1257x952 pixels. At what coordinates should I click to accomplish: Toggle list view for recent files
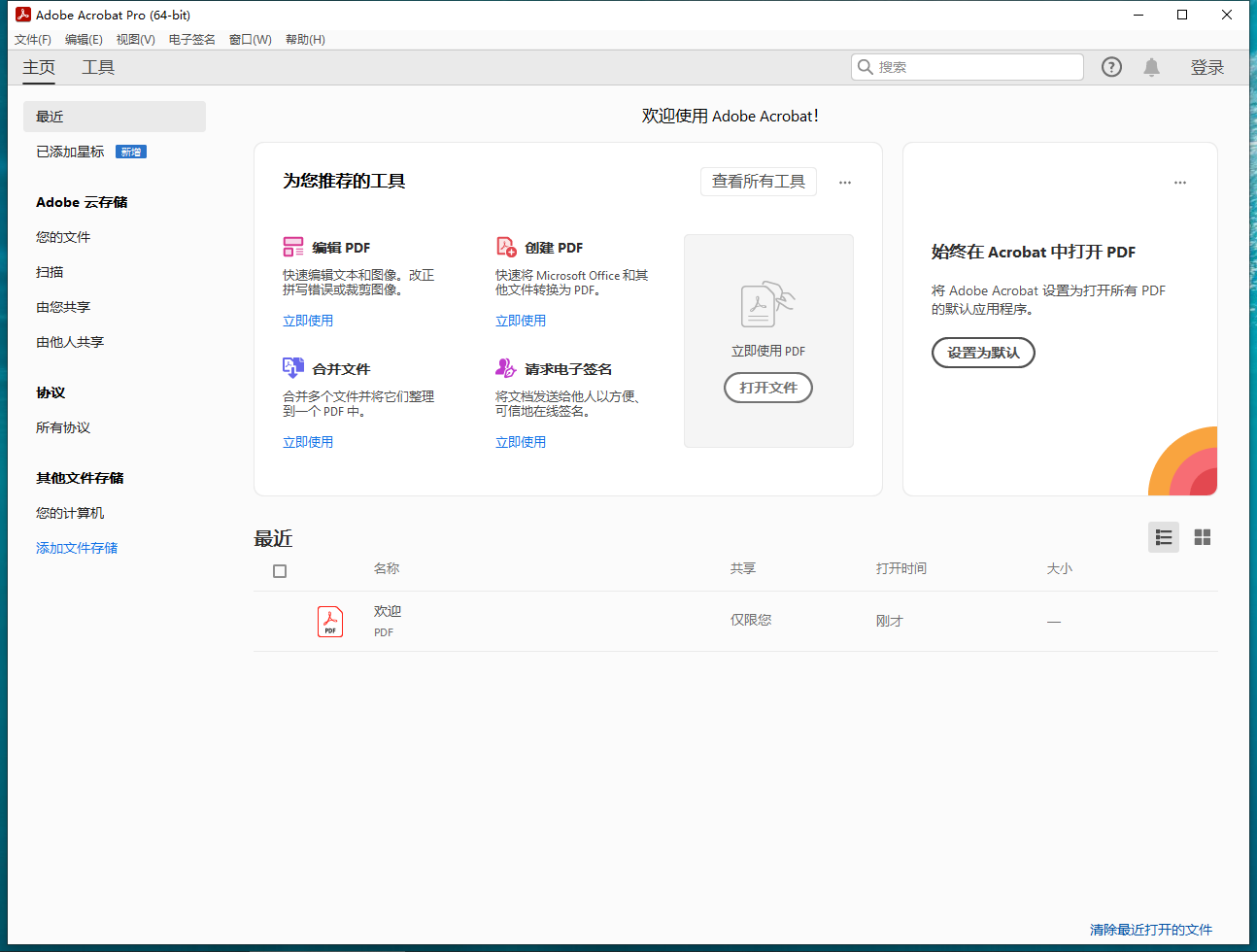tap(1163, 536)
